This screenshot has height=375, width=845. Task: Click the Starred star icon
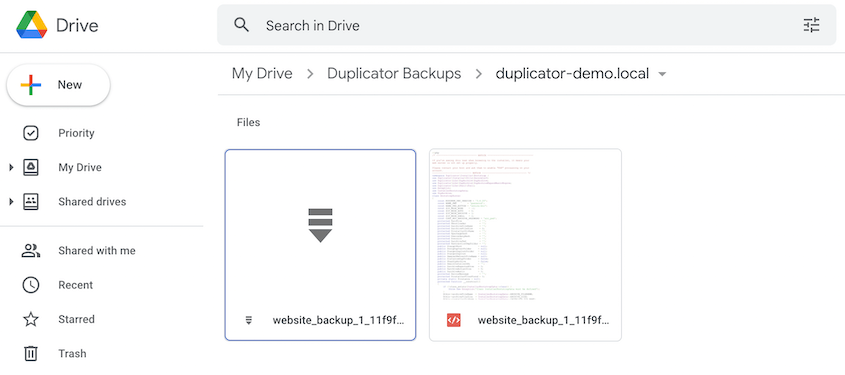31,320
